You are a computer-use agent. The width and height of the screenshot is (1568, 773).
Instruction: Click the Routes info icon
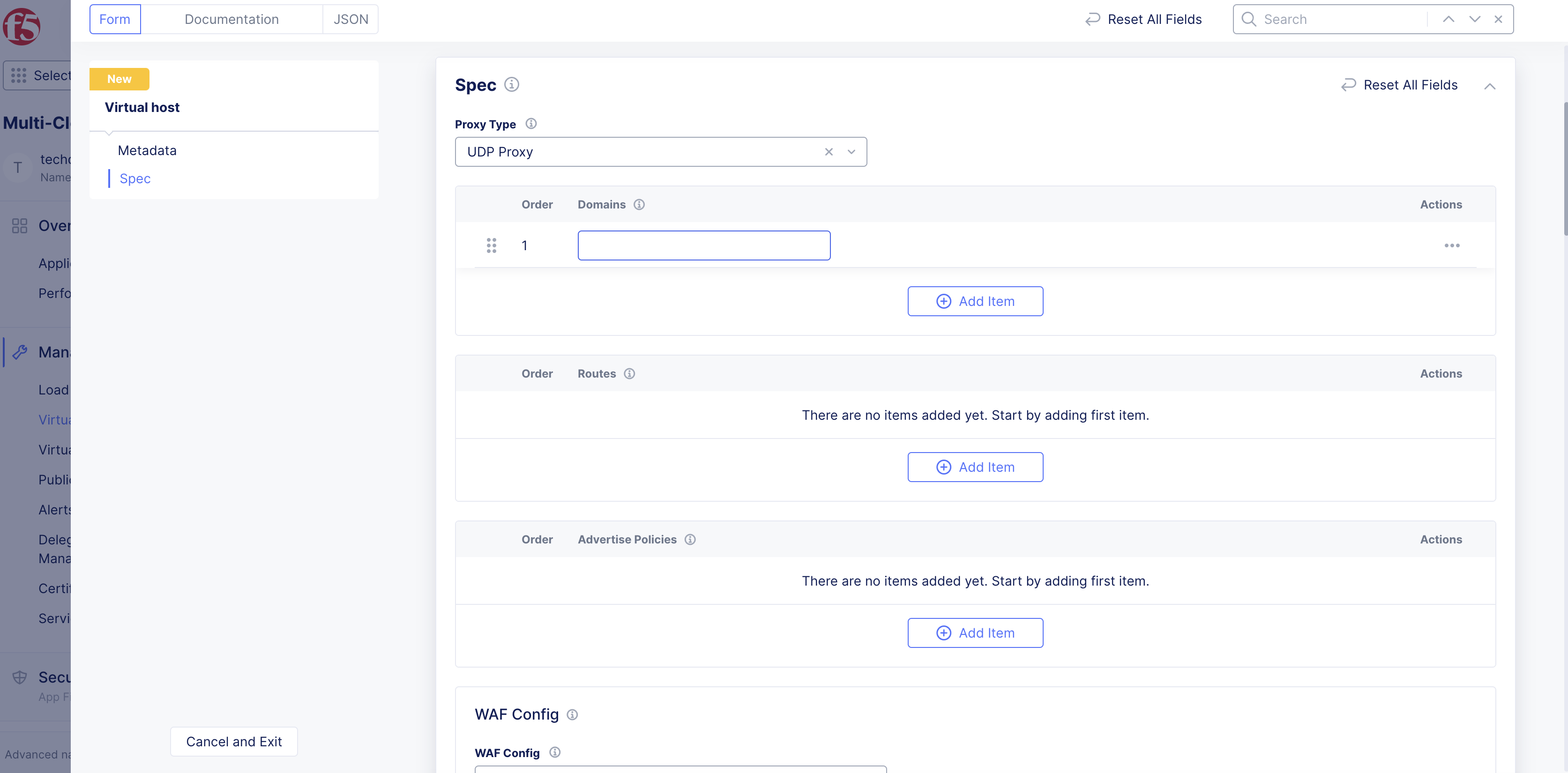[629, 374]
